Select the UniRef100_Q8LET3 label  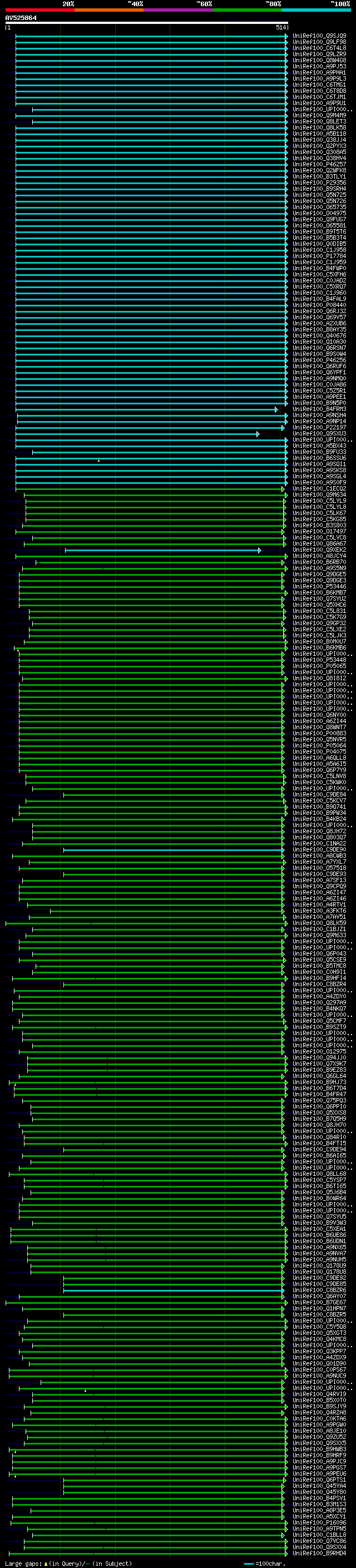pos(319,122)
